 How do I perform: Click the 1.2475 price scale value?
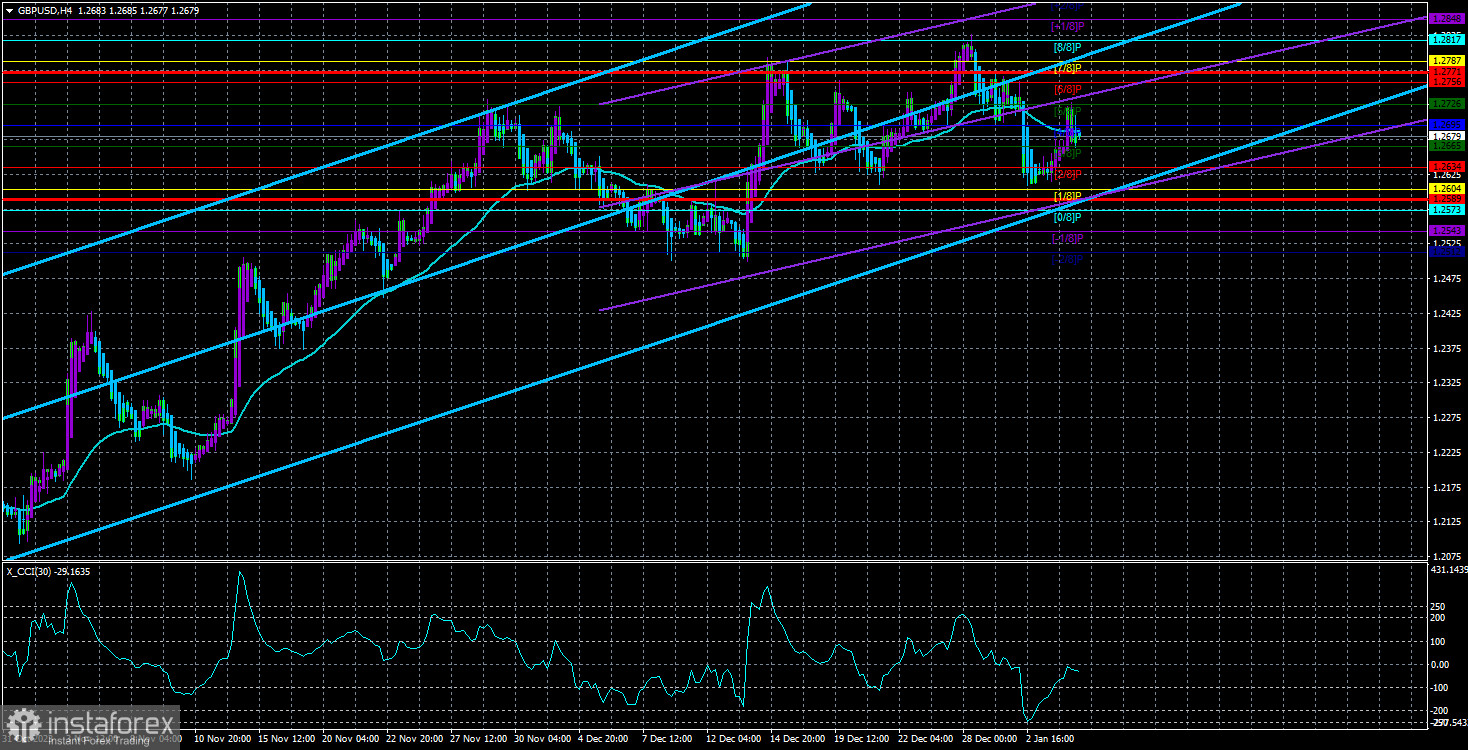1447,278
